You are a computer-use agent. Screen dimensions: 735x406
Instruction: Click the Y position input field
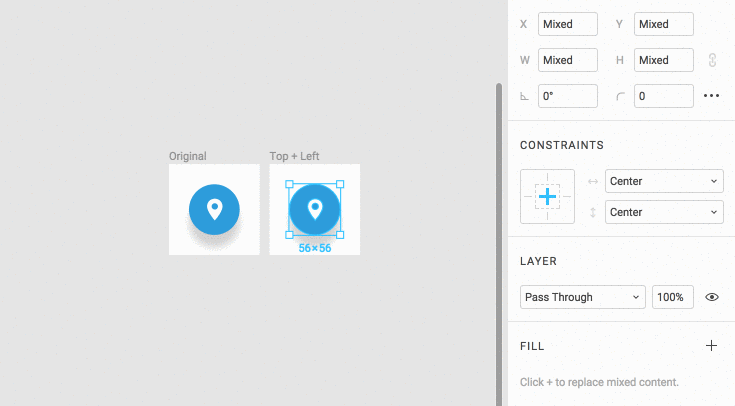click(664, 24)
